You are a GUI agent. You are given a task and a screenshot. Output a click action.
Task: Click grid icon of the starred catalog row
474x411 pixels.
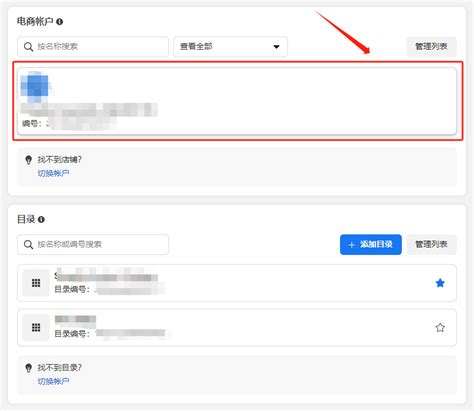pos(36,283)
